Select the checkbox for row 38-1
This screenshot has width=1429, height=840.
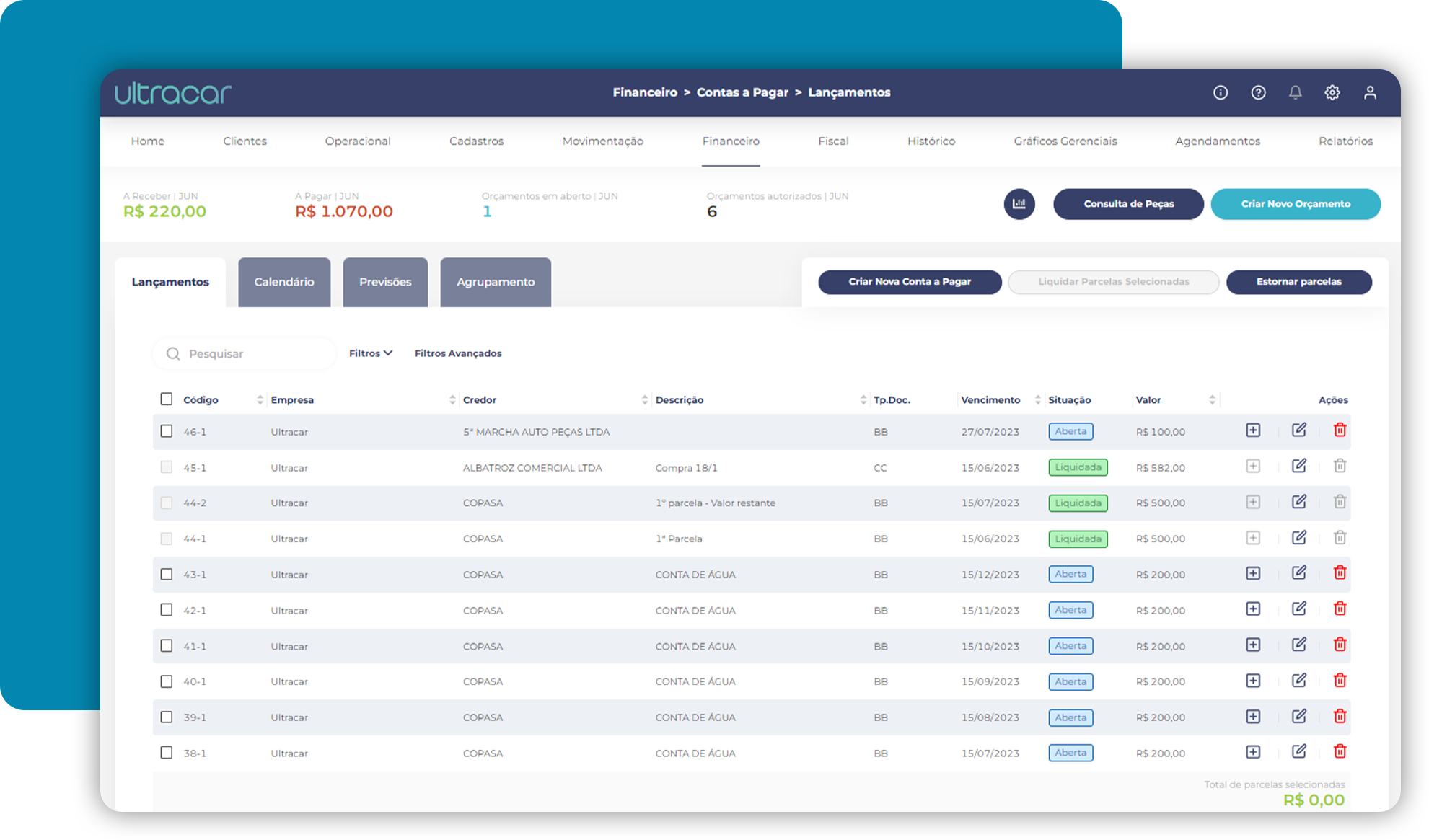point(167,752)
